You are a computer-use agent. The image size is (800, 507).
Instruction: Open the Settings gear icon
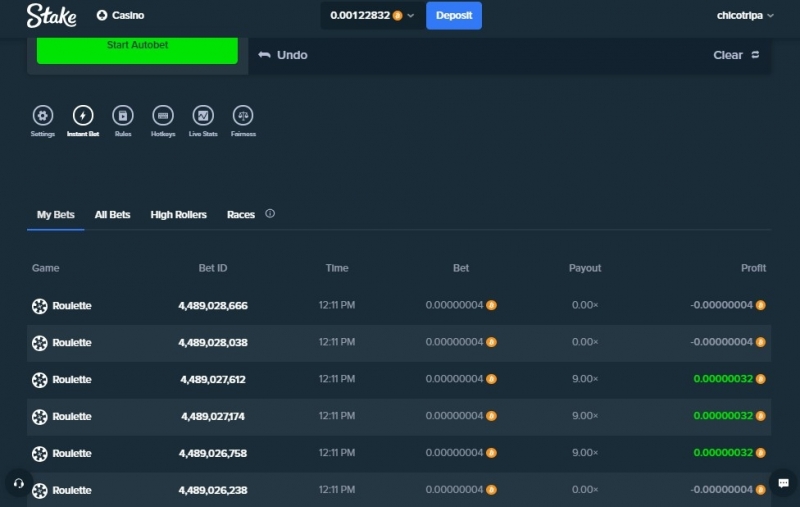tap(43, 116)
